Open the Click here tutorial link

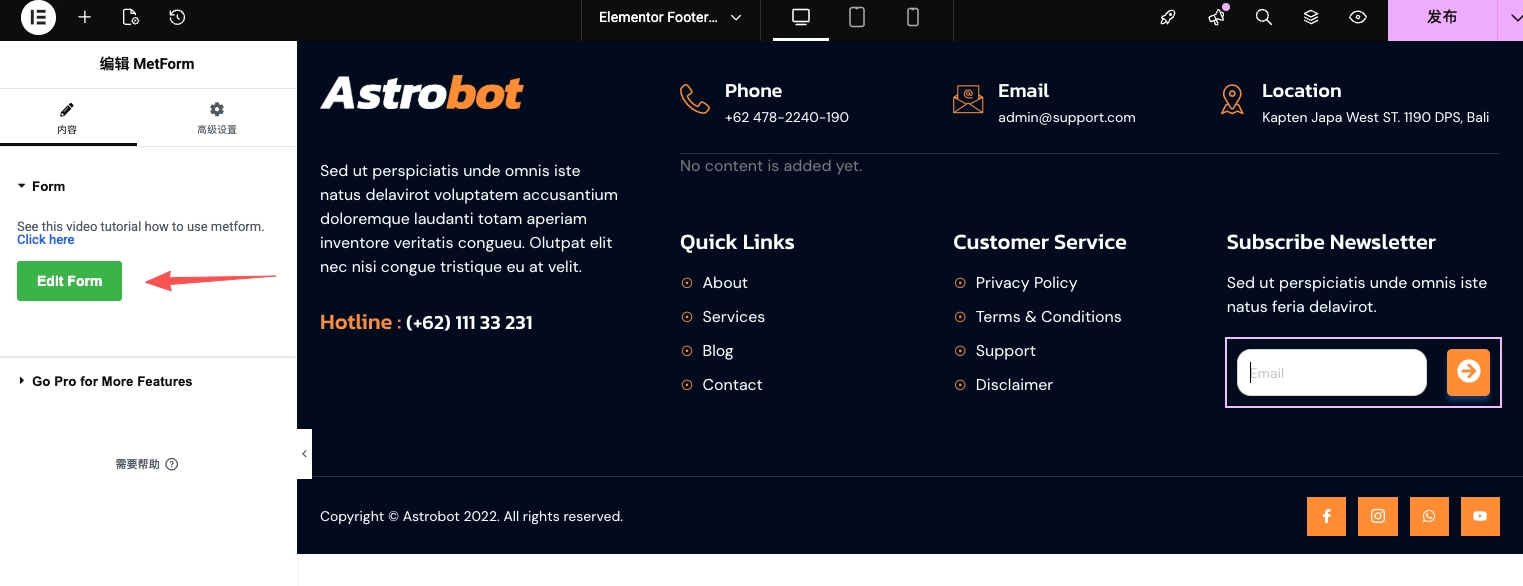coord(46,240)
